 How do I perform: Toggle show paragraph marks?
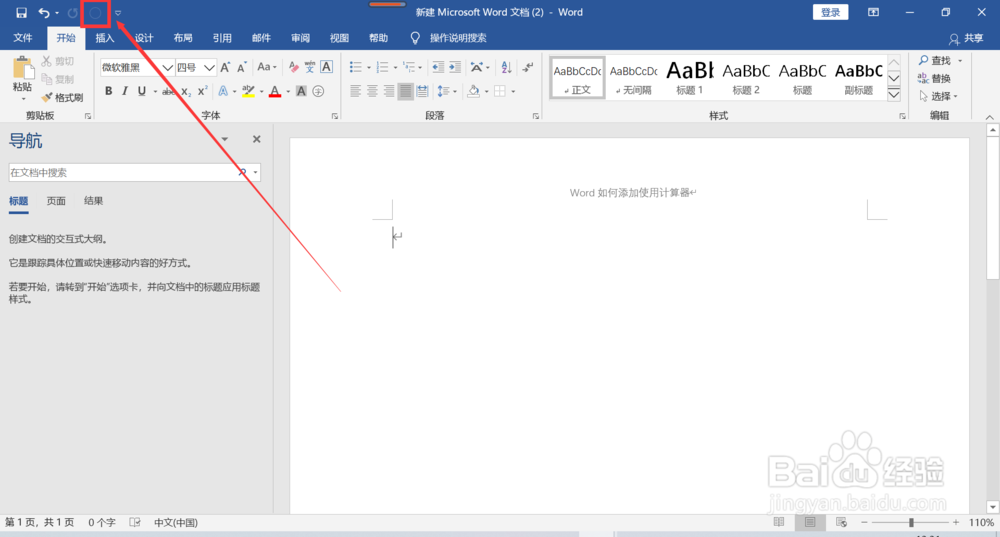tap(528, 67)
